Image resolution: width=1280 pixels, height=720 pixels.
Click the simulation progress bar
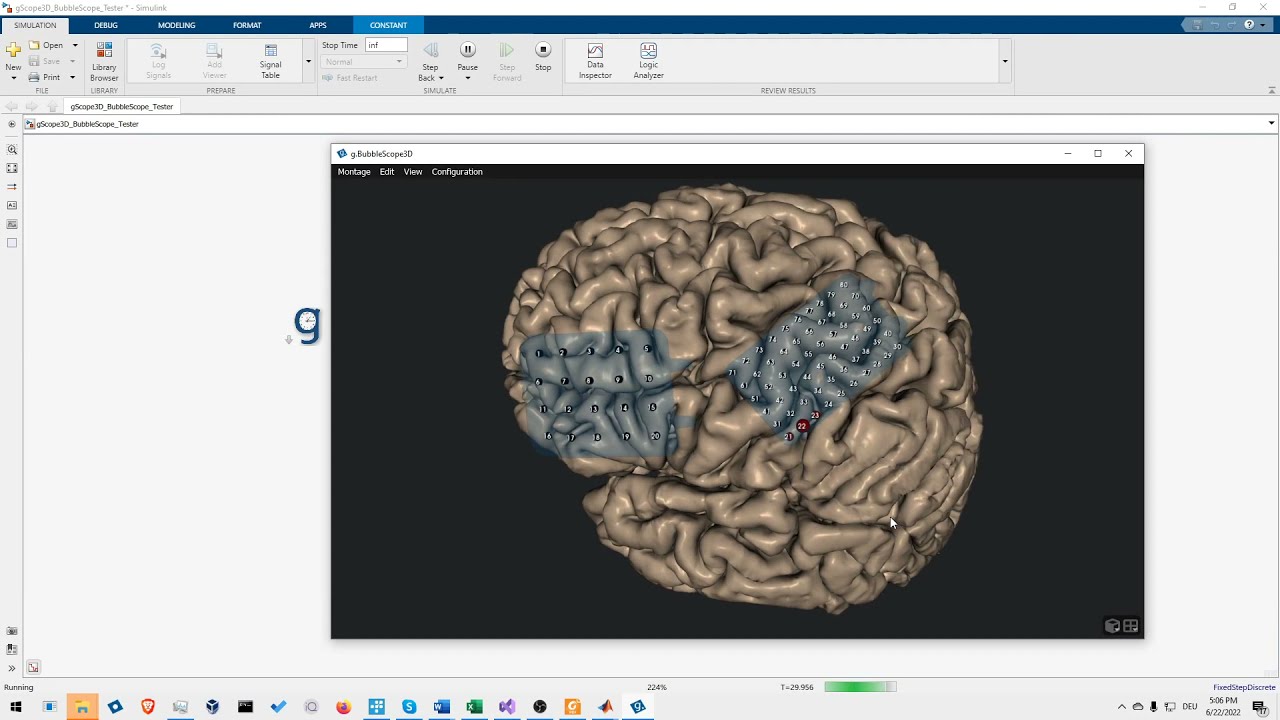point(860,687)
